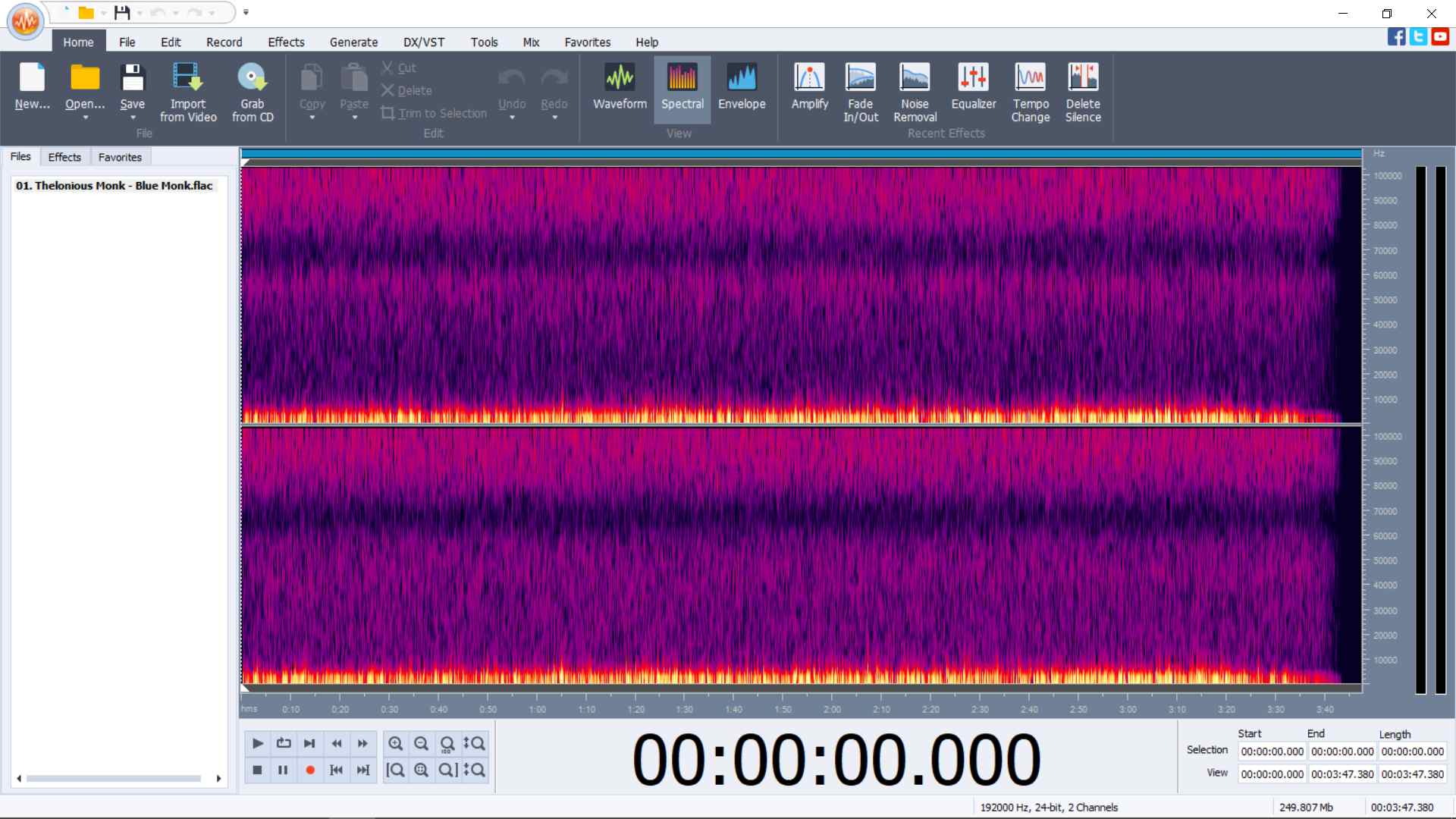
Task: Expand the ribbon Open dropdown arrow
Action: (x=85, y=118)
